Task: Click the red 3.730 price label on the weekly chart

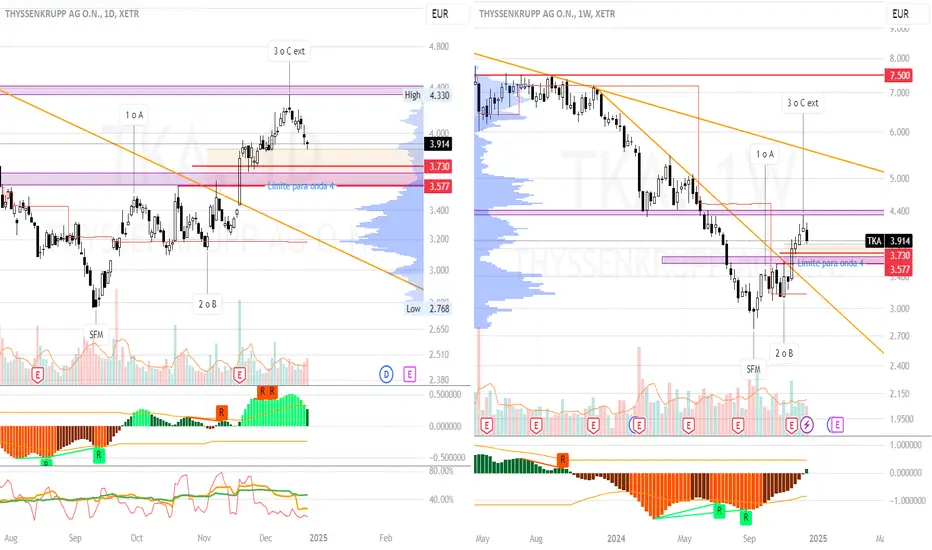Action: [x=899, y=255]
